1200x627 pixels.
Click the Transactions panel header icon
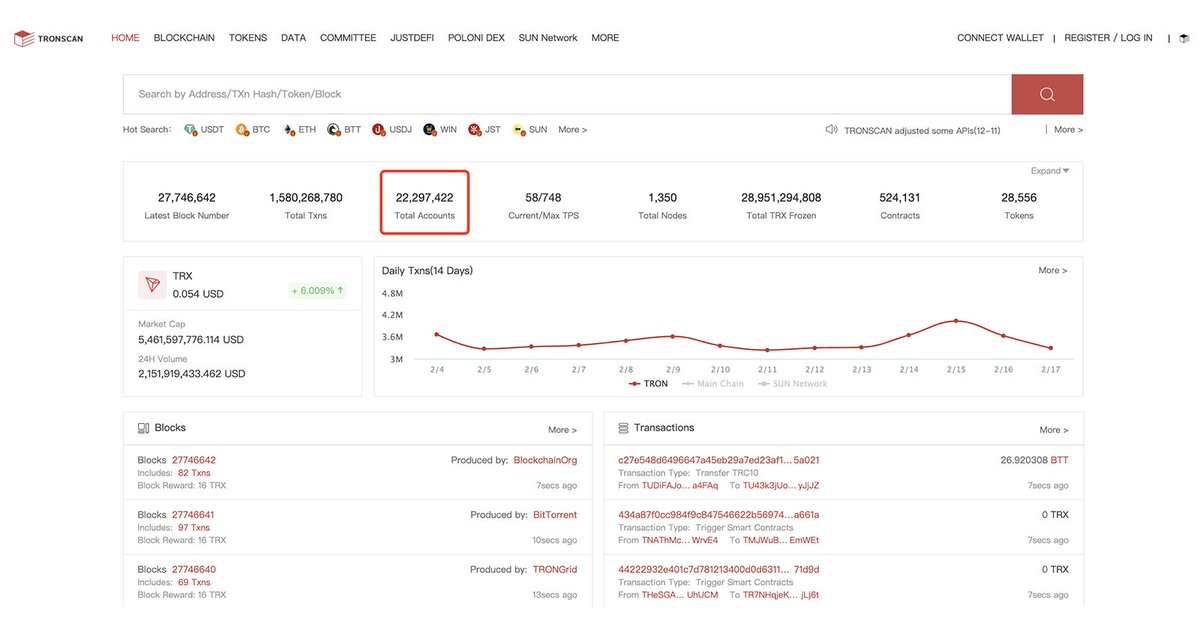[623, 428]
